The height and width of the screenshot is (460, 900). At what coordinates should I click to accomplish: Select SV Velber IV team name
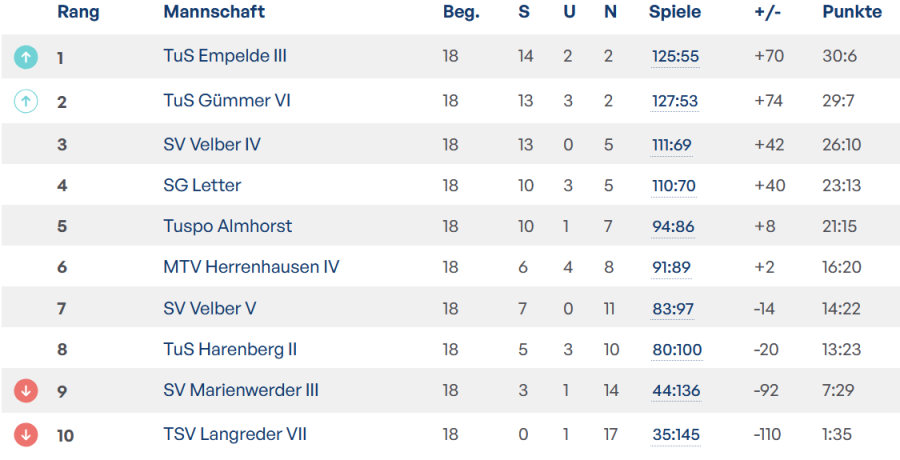coord(212,144)
